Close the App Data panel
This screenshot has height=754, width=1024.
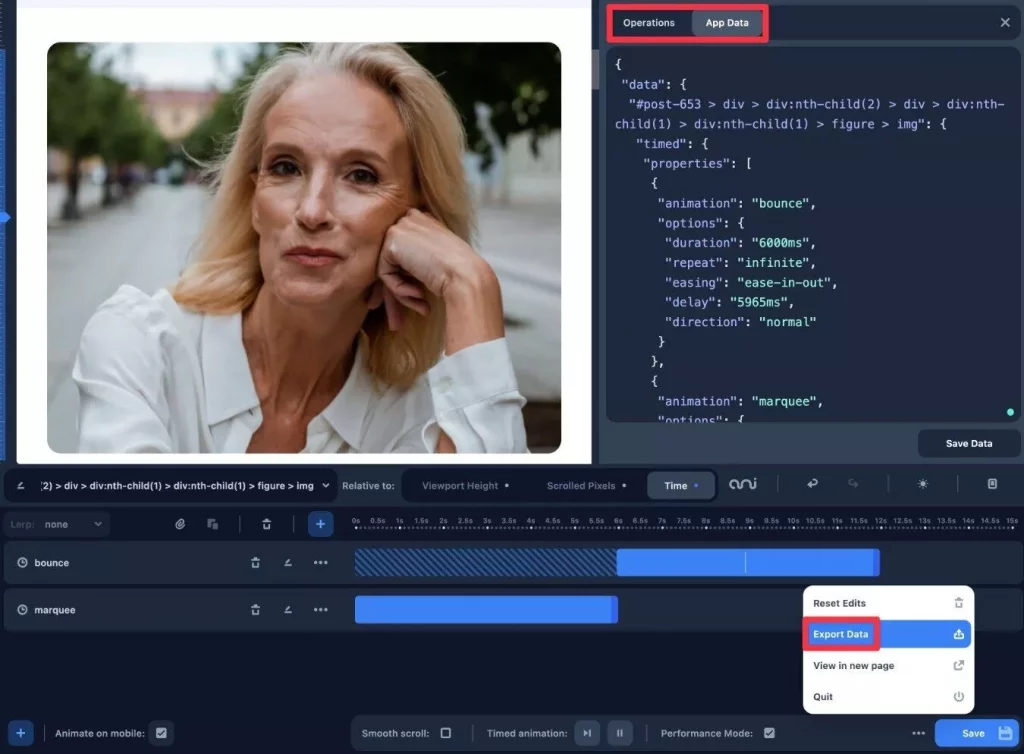click(1005, 23)
